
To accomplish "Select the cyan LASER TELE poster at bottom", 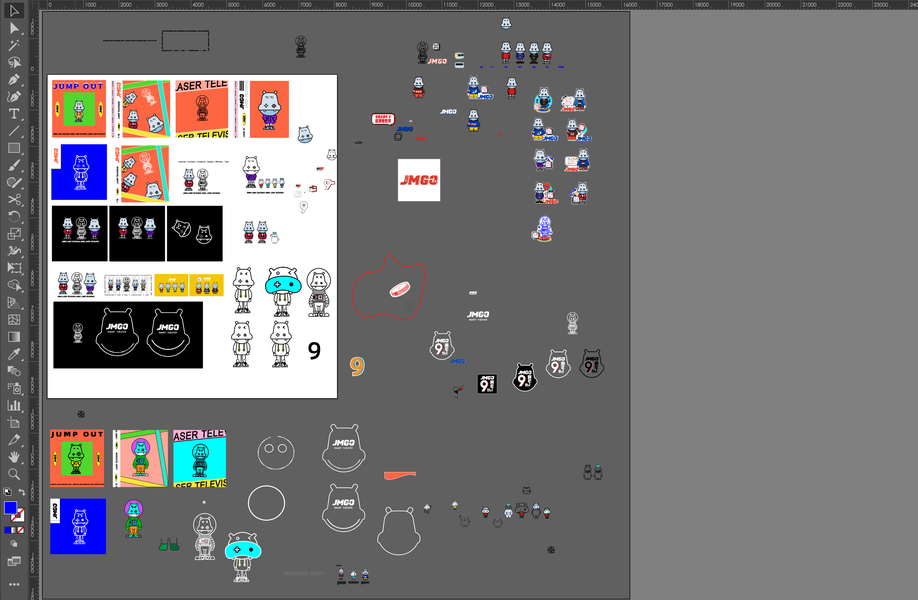I will [x=200, y=458].
